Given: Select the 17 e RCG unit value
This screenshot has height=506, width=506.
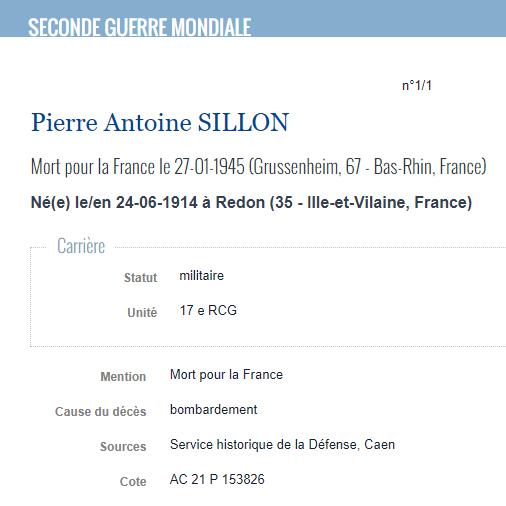Looking at the screenshot, I should coord(208,310).
